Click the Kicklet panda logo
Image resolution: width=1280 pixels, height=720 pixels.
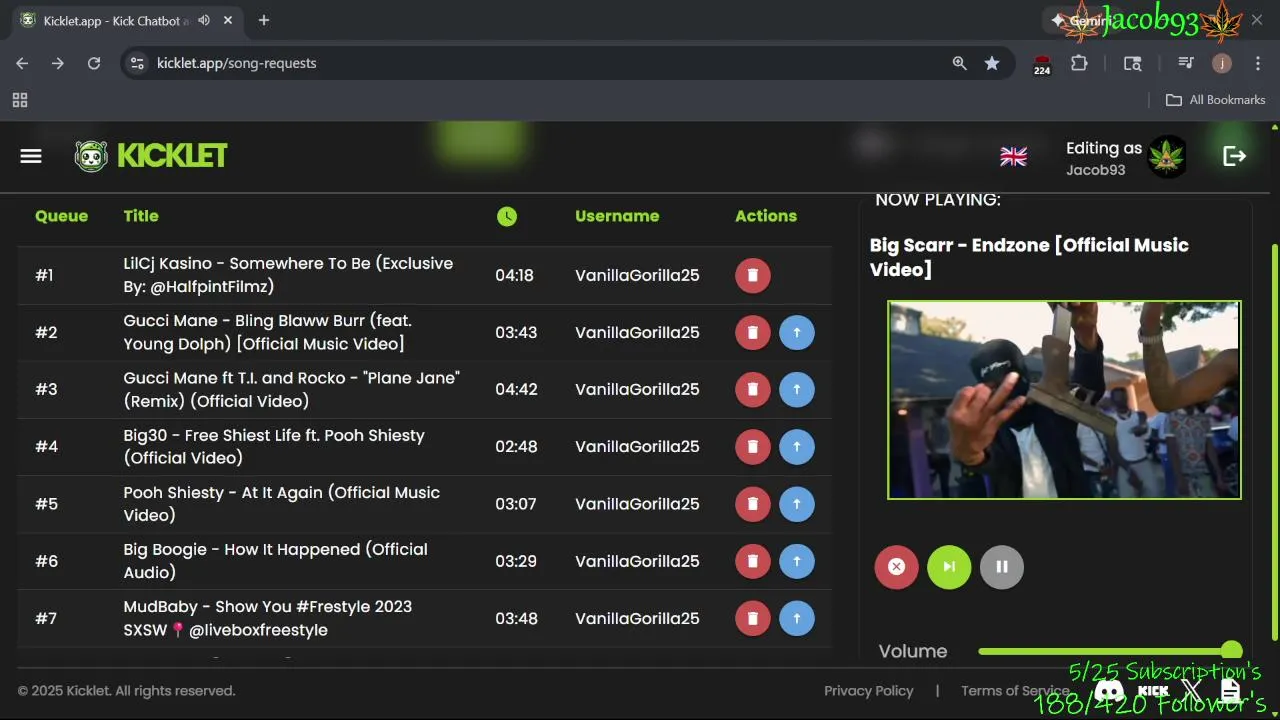tap(91, 156)
